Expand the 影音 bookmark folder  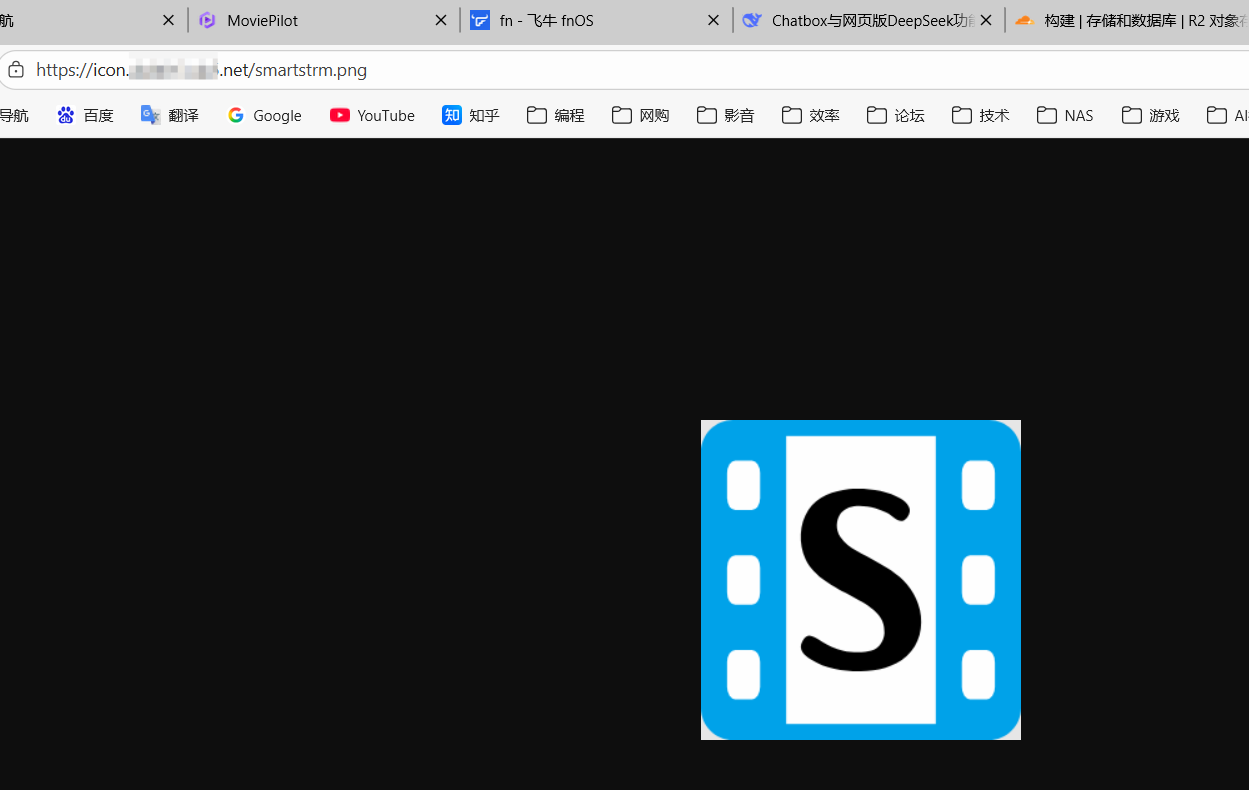pos(726,115)
